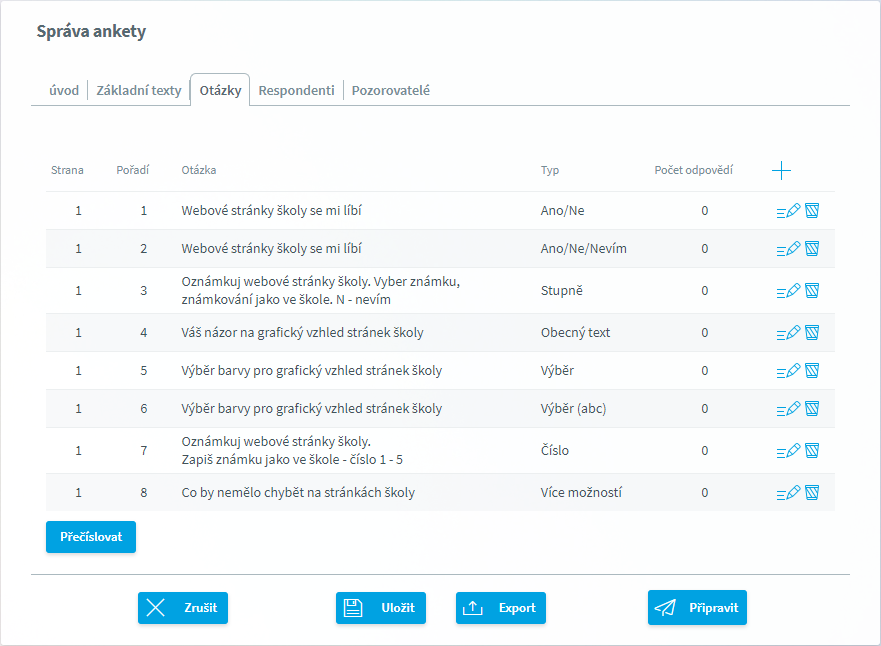Open the Pozorovatelé tab
This screenshot has height=646, width=881.
click(x=390, y=90)
